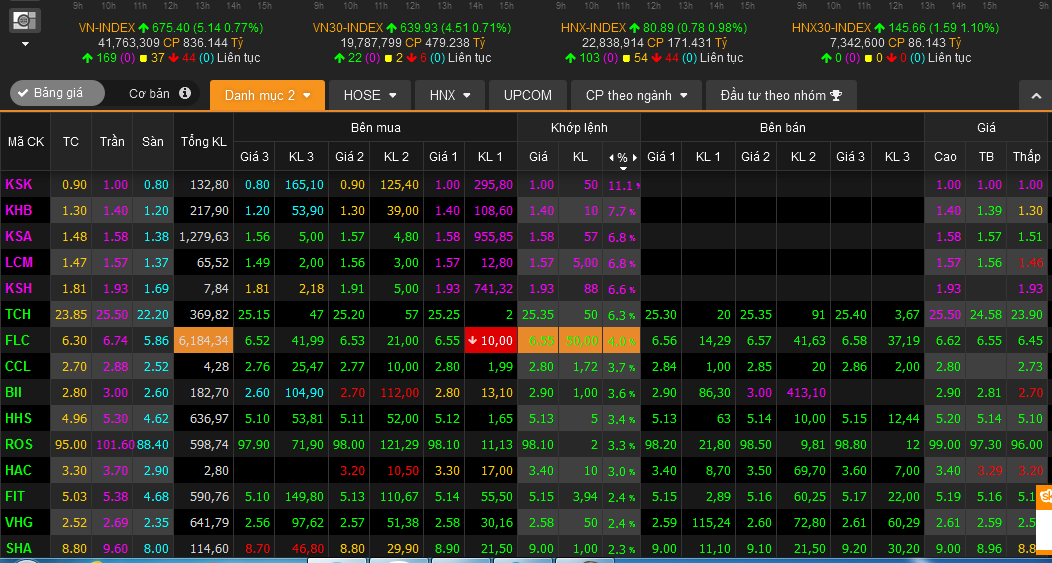The height and width of the screenshot is (563, 1052).
Task: Click the TB column header
Action: (x=986, y=157)
